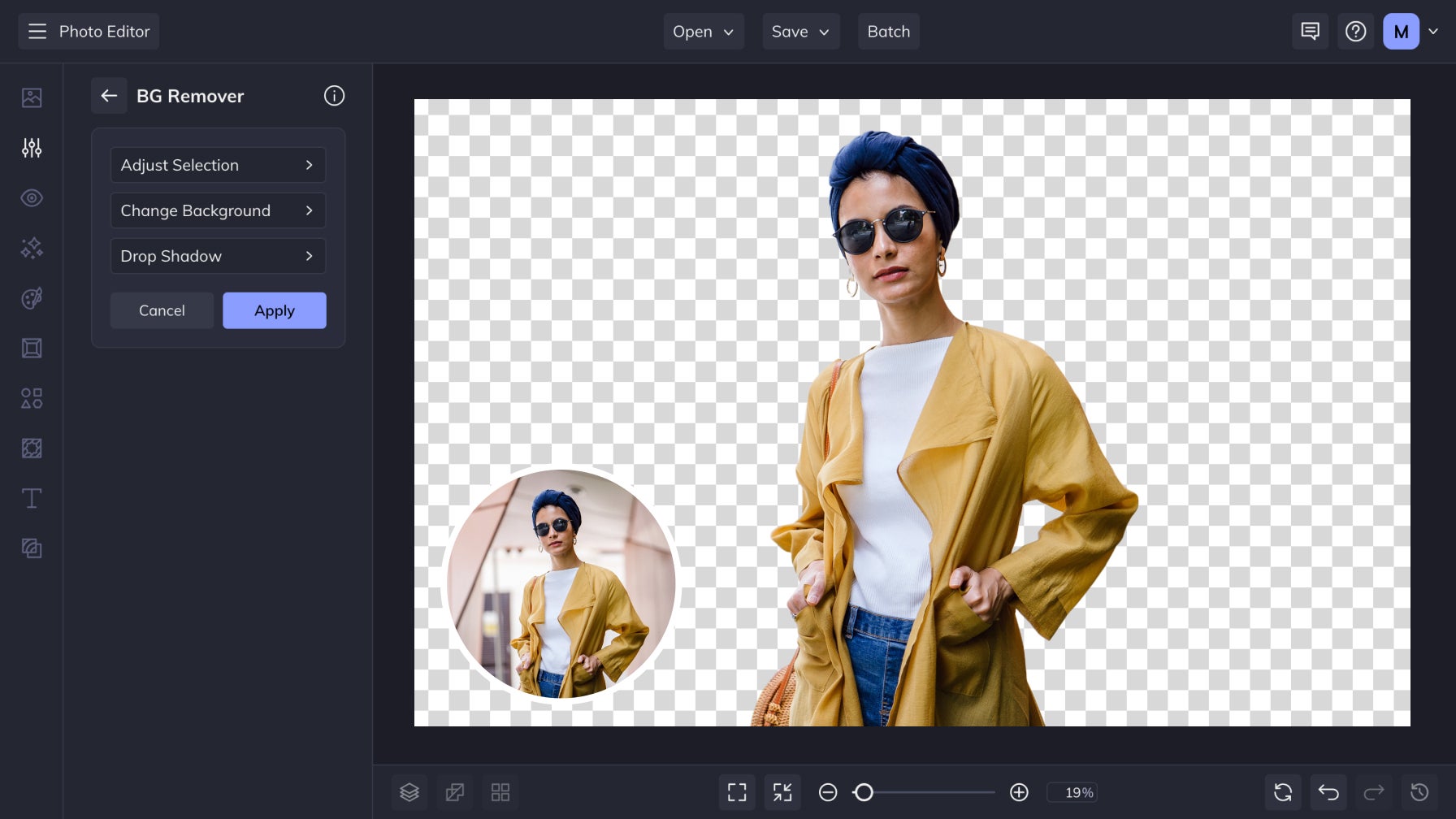Select the Shapes and elements tool

click(x=31, y=398)
